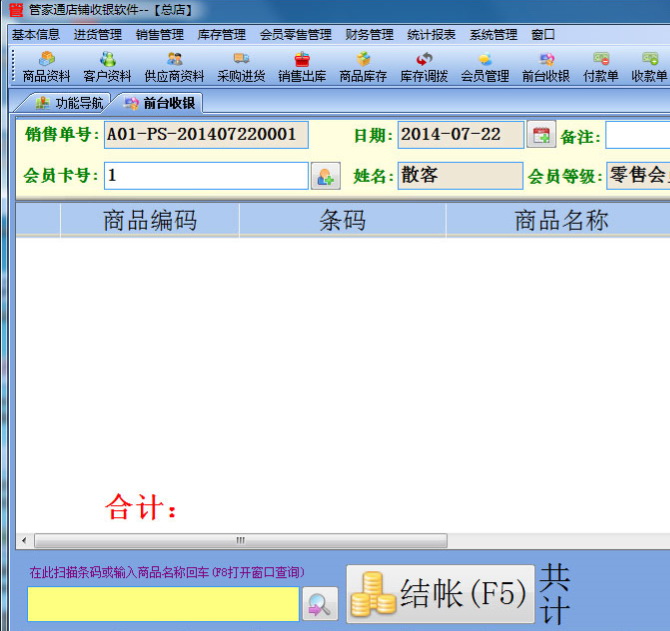Image resolution: width=670 pixels, height=631 pixels.
Task: Open 供应商资料 toolbar icon
Action: point(174,67)
